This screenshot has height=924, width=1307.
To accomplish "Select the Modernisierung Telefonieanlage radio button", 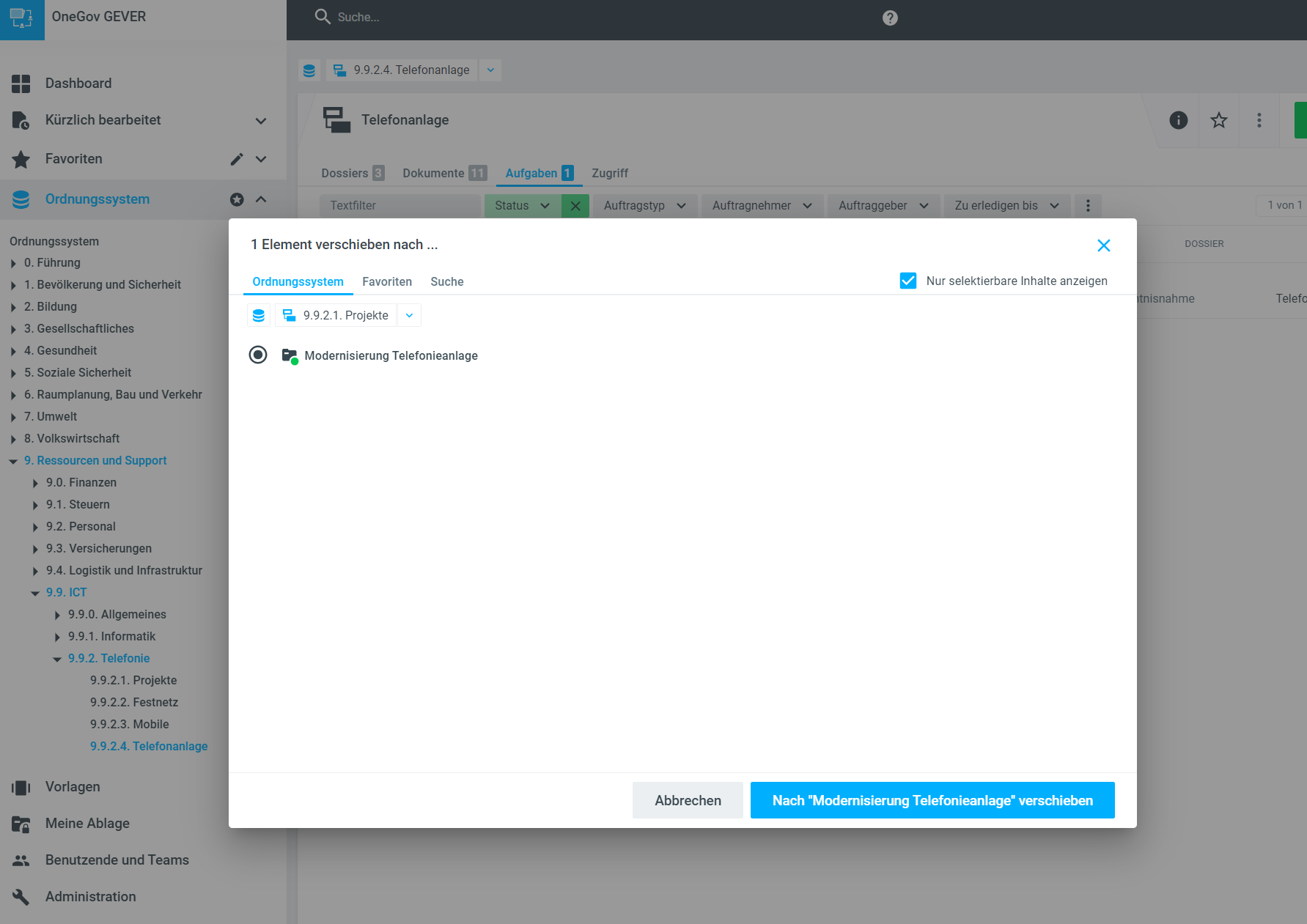I will 258,355.
